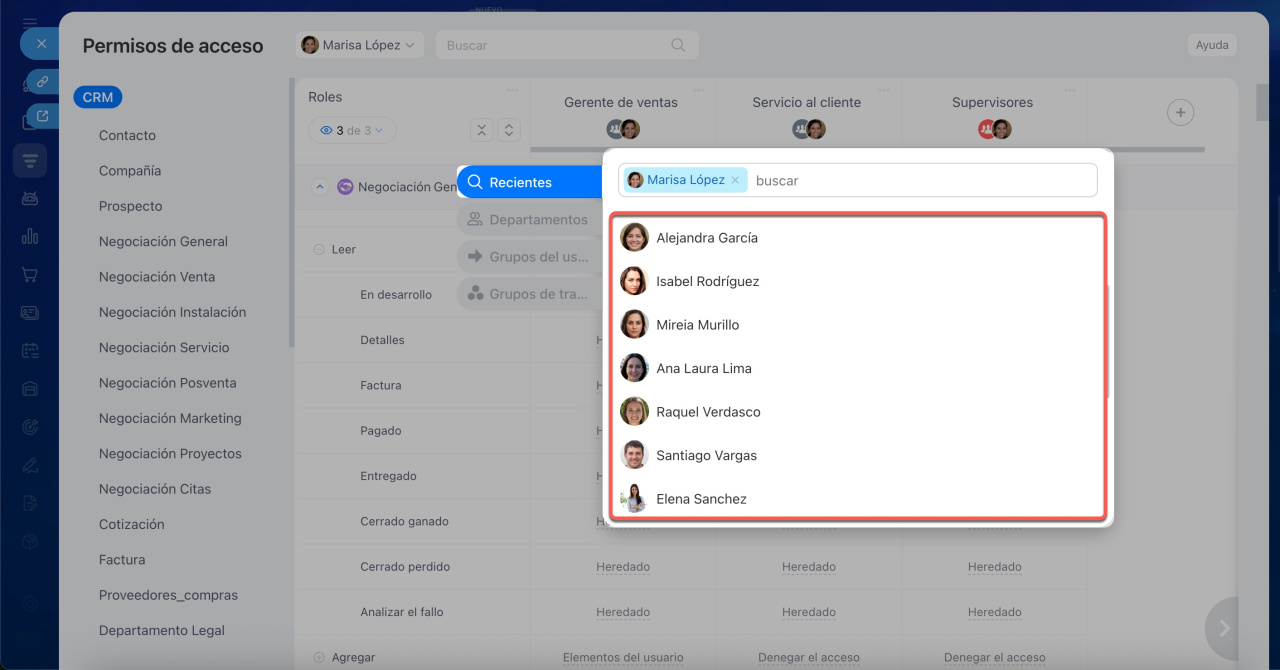Collapse the Leer permission group
The width and height of the screenshot is (1280, 670).
[x=319, y=250]
